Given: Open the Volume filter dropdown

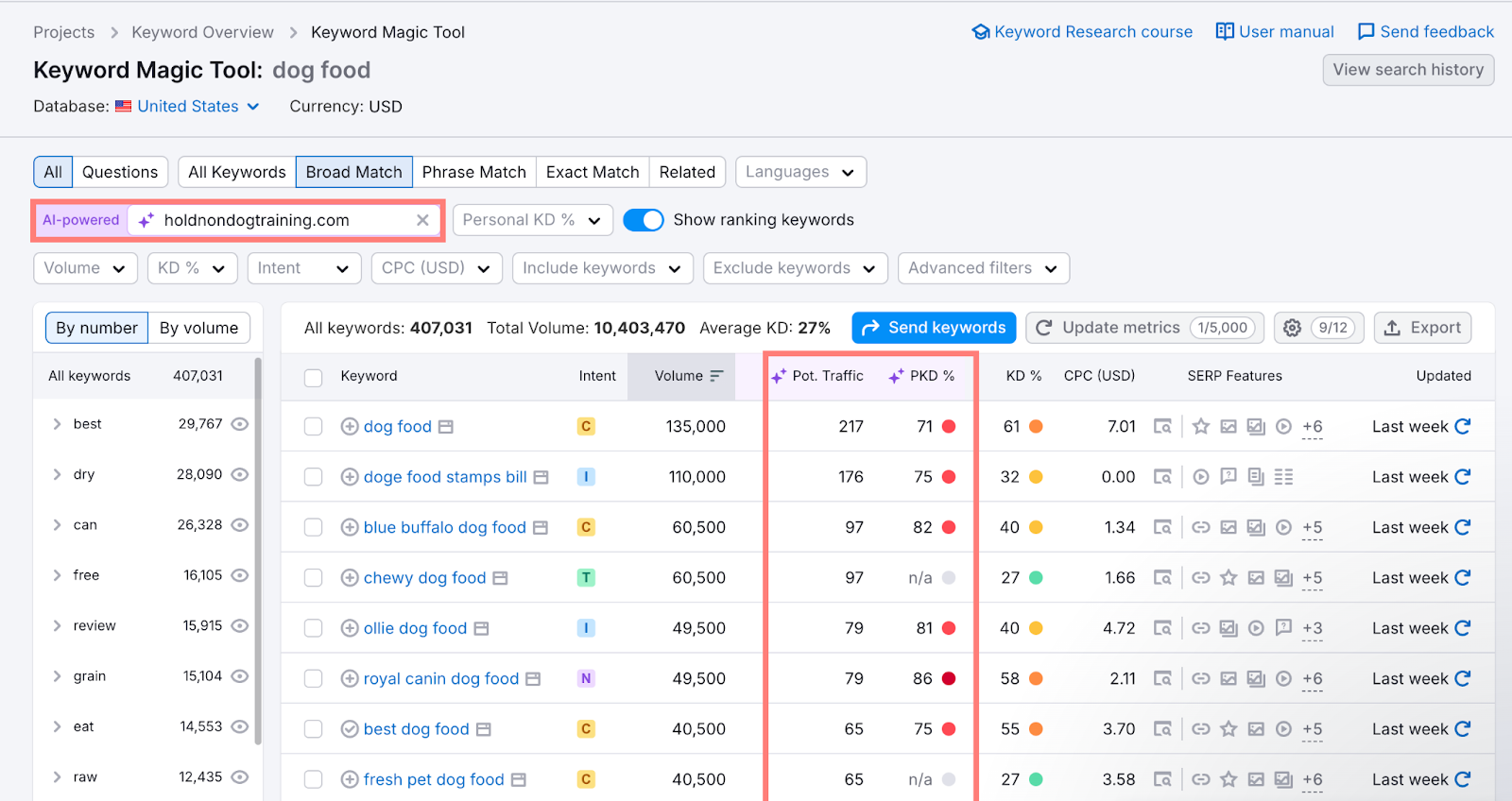Looking at the screenshot, I should click(85, 268).
